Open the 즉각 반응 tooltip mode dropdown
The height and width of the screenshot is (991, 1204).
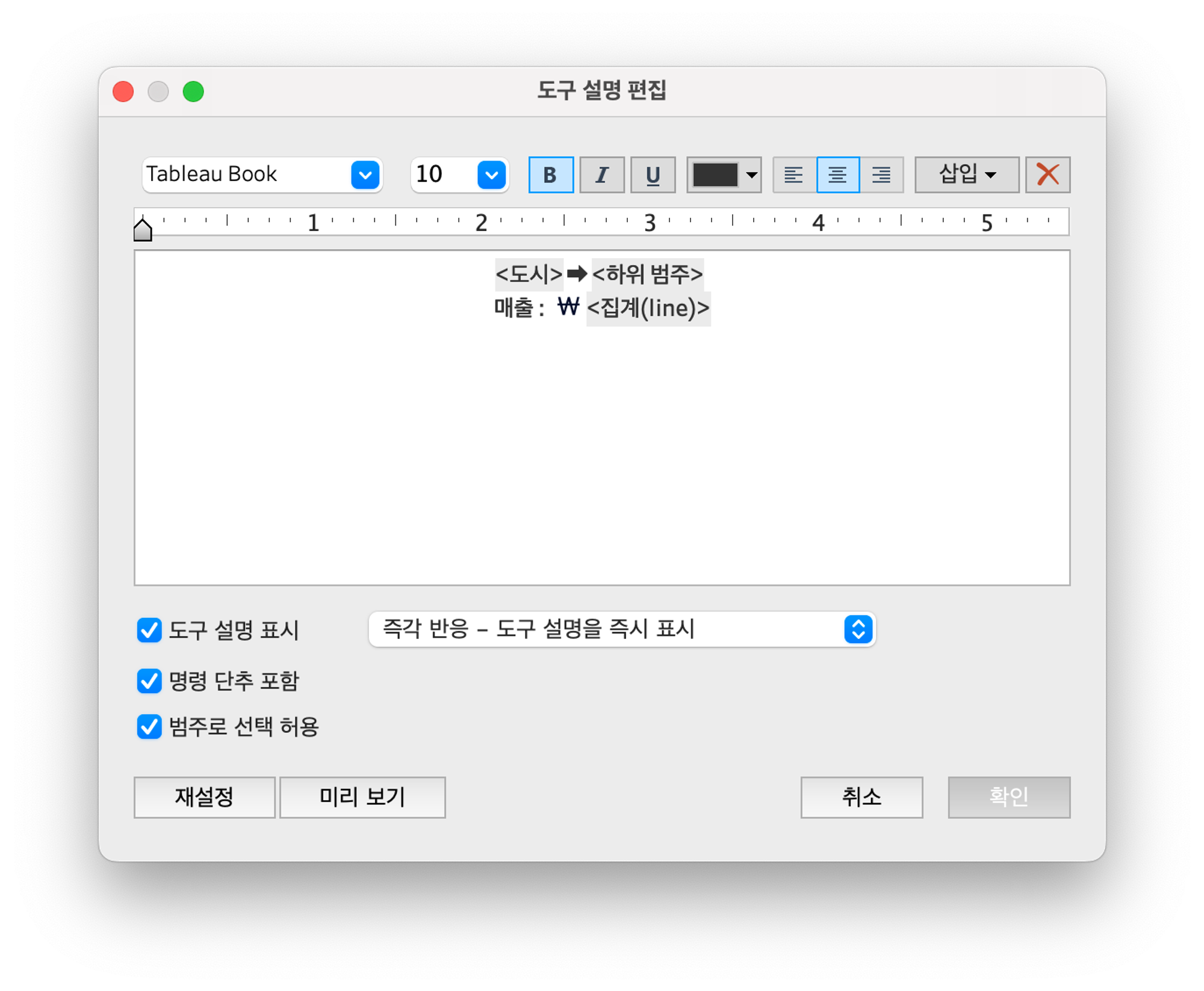[622, 629]
